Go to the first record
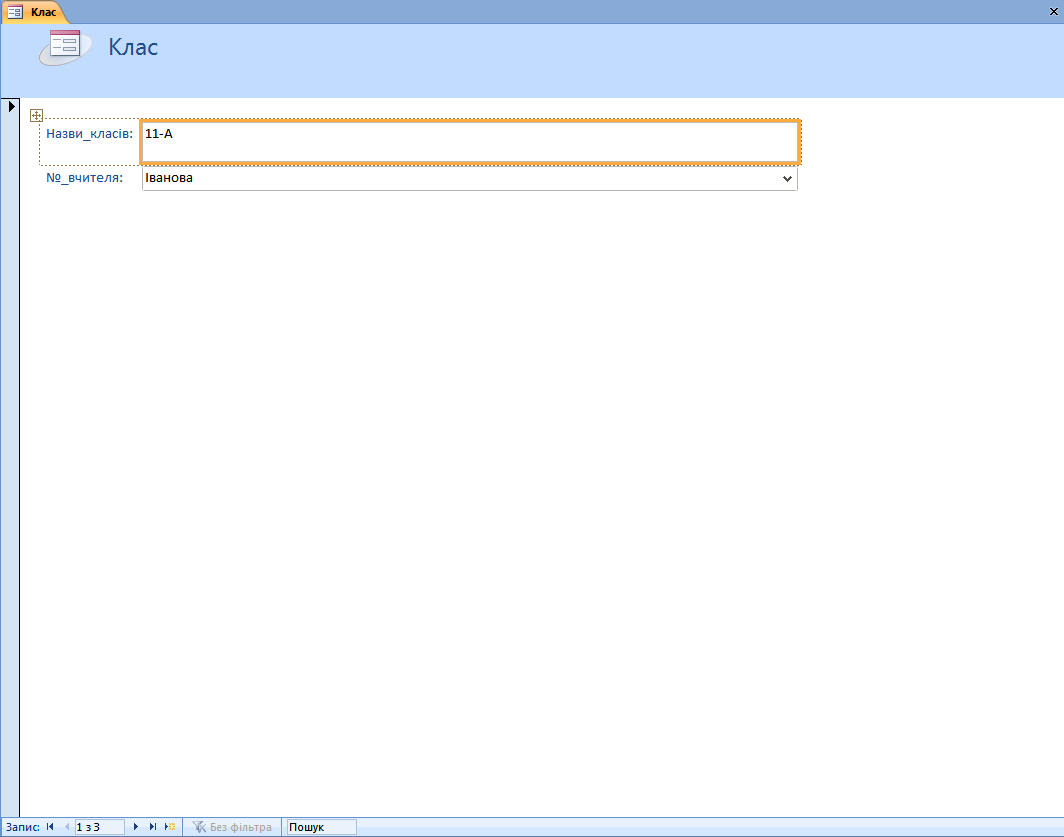The height and width of the screenshot is (837, 1064). click(50, 827)
